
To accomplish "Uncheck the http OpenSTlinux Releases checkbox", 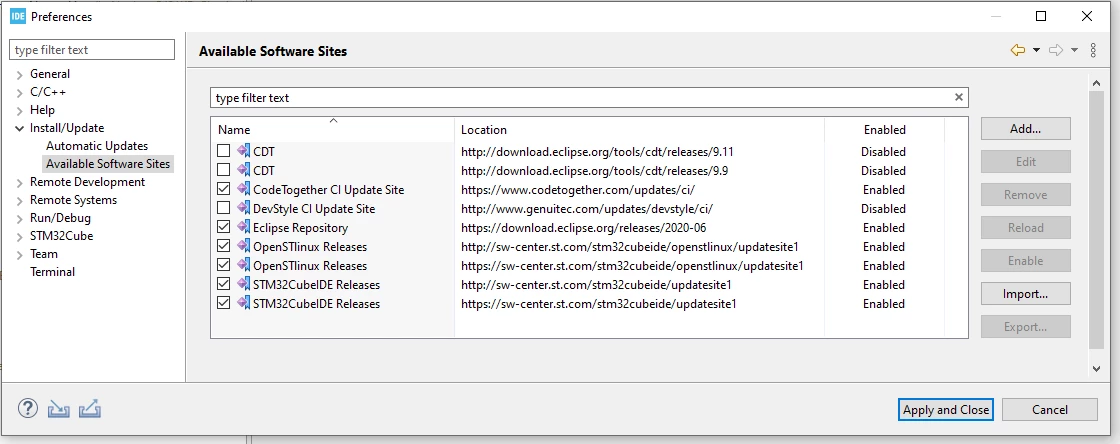I will pyautogui.click(x=224, y=246).
